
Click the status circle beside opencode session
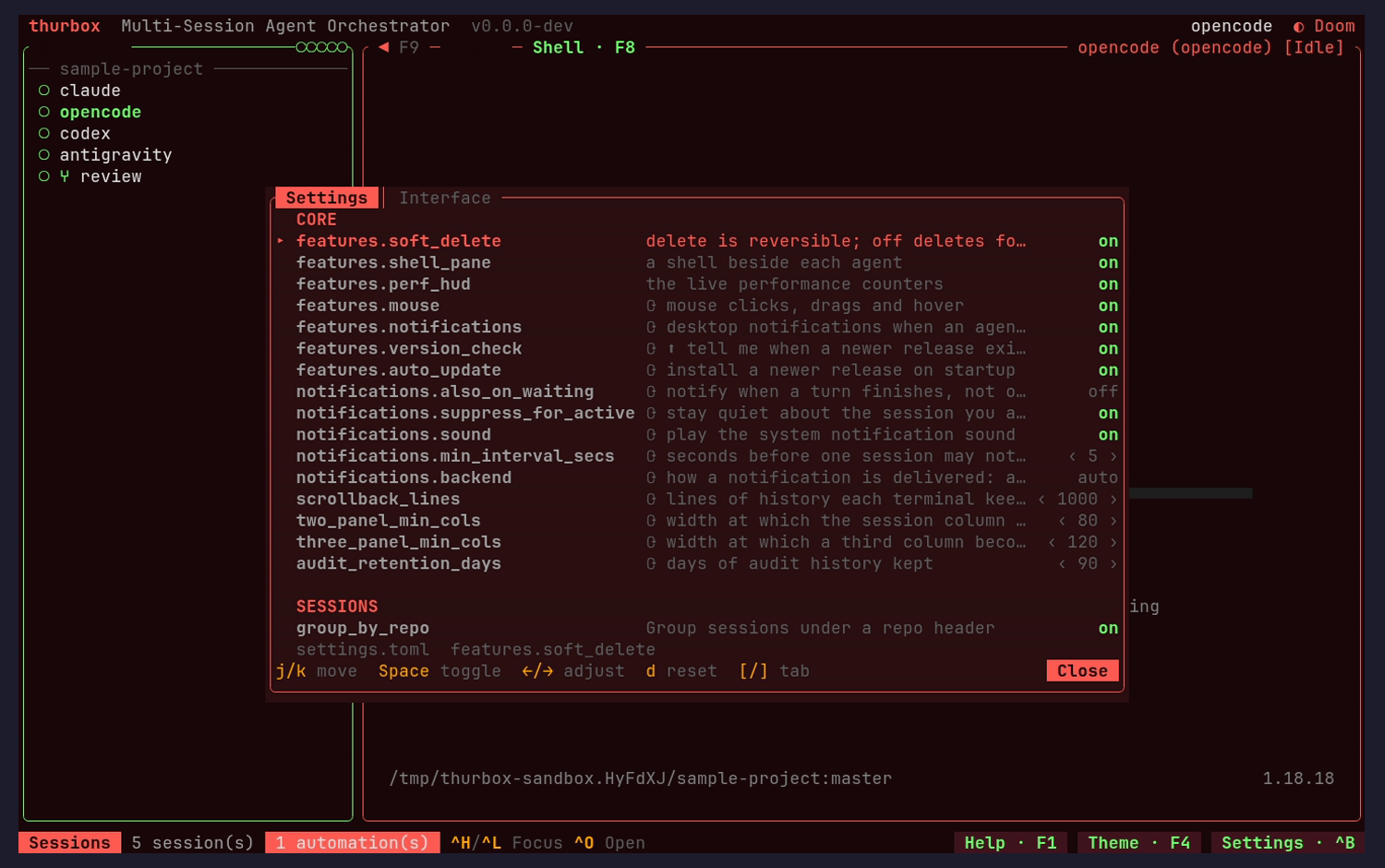point(43,112)
